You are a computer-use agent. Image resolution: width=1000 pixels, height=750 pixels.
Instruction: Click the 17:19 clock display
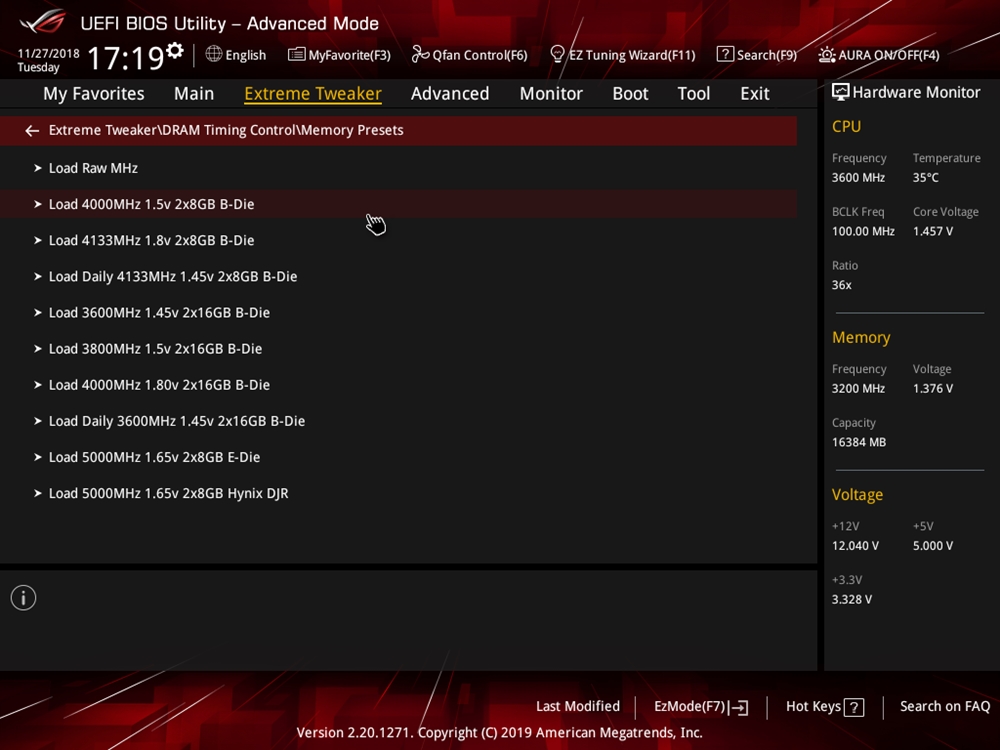point(126,58)
